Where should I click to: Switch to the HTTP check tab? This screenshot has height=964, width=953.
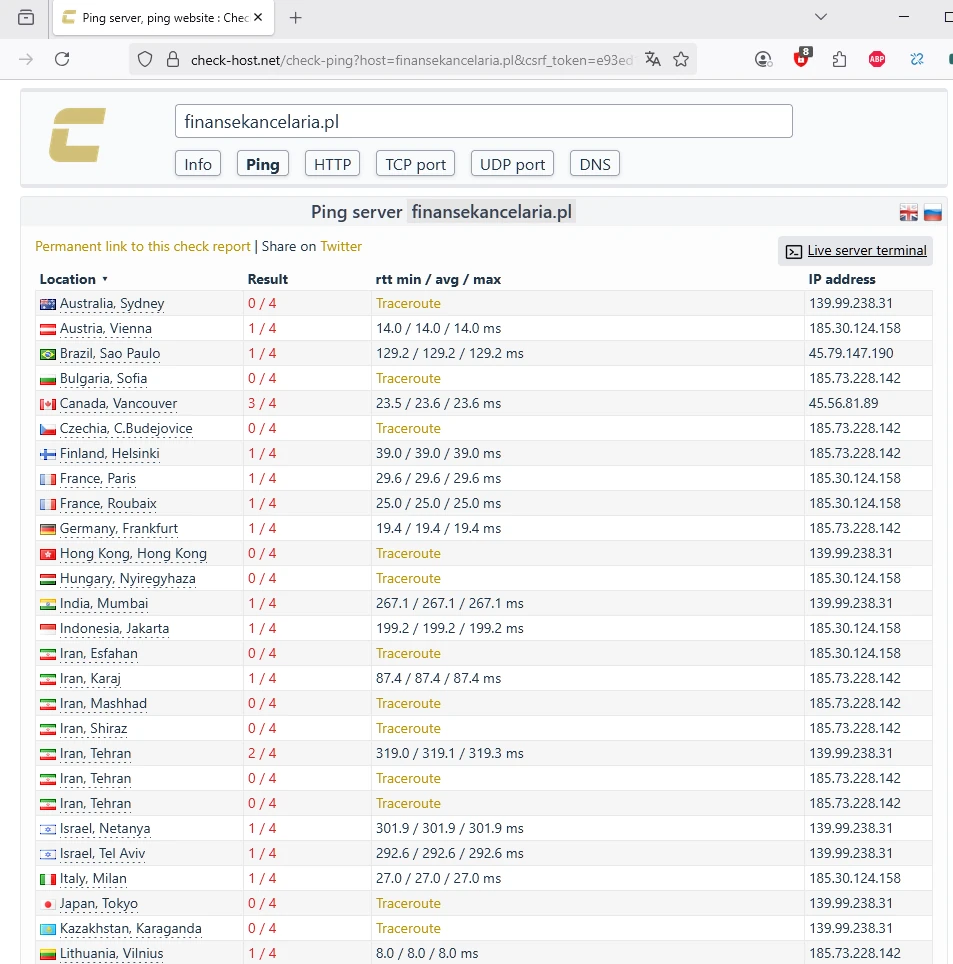pyautogui.click(x=332, y=164)
